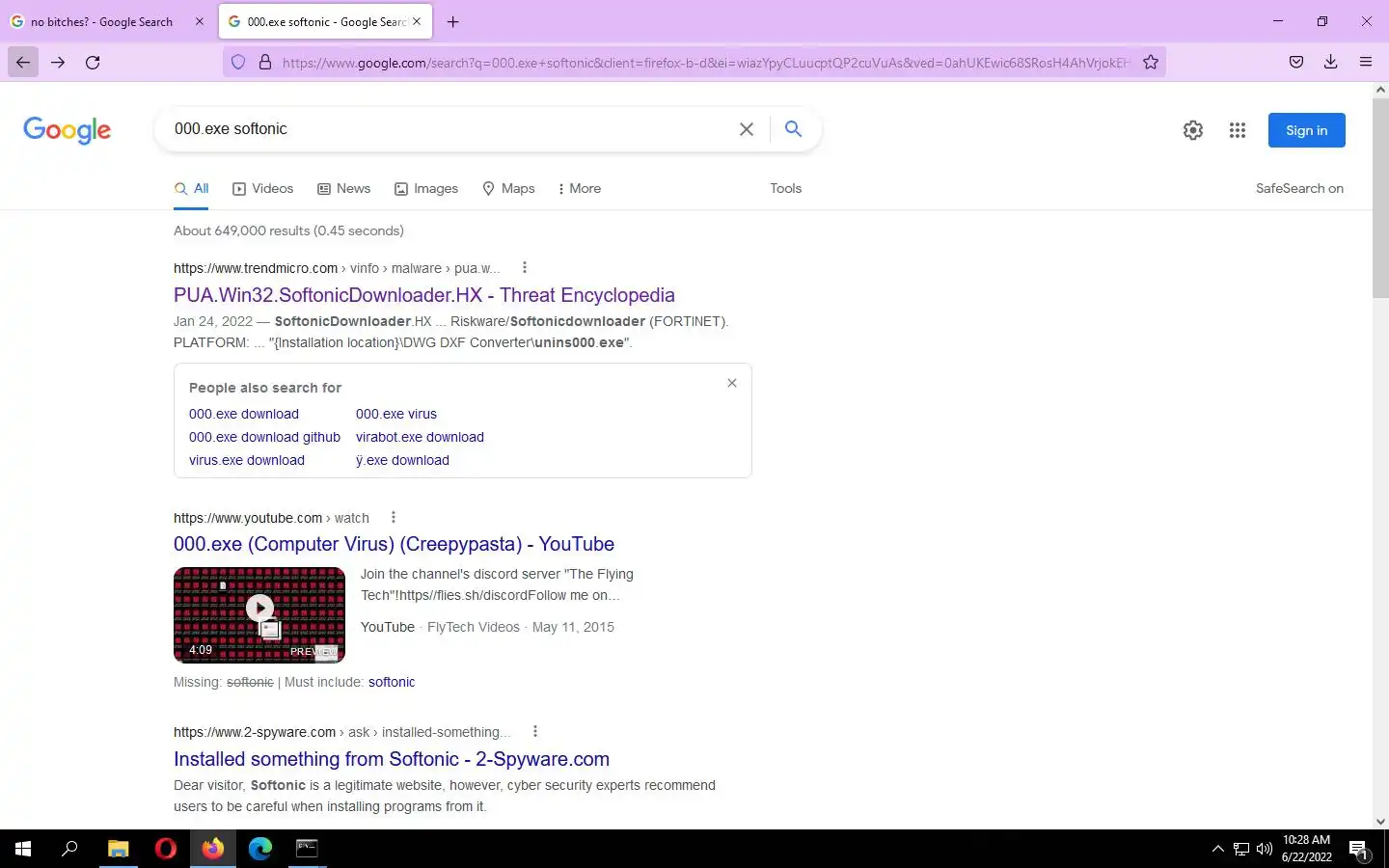This screenshot has width=1389, height=868.
Task: Open 000.exe Creepypasta YouTube result
Action: tap(394, 544)
